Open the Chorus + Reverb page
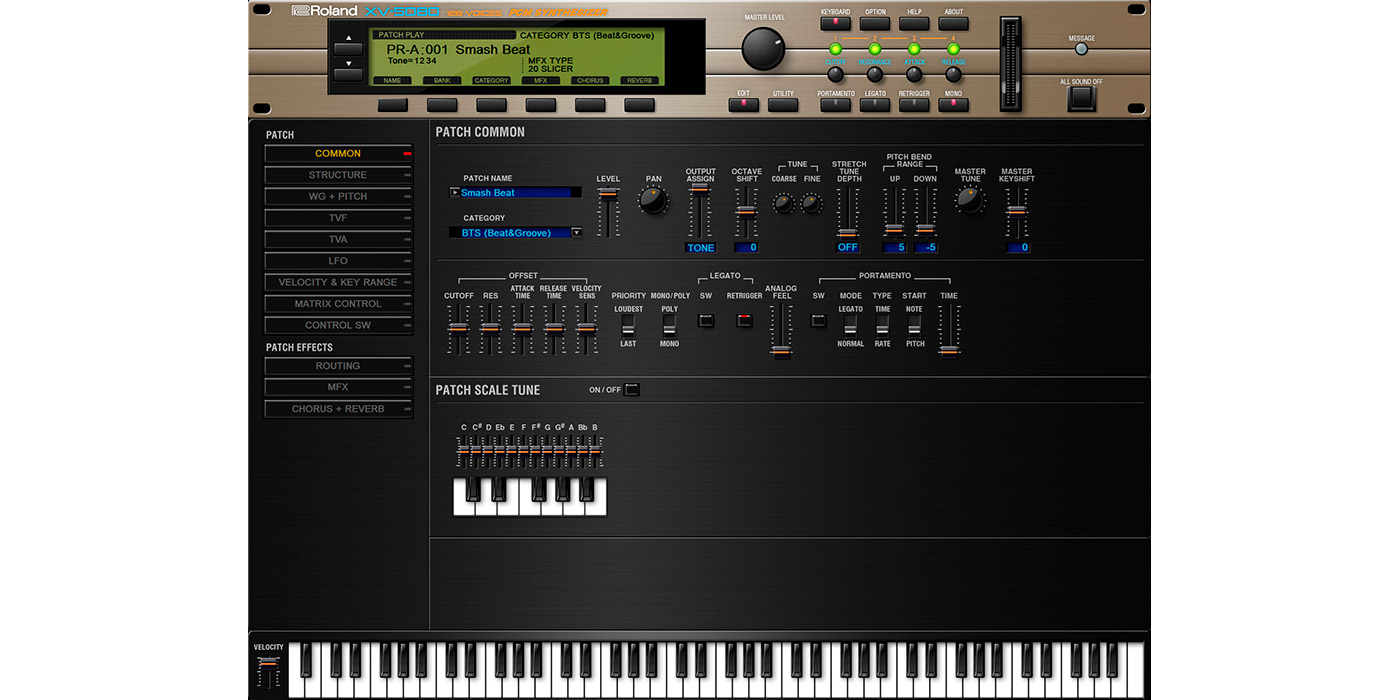This screenshot has height=700, width=1400. (x=338, y=410)
